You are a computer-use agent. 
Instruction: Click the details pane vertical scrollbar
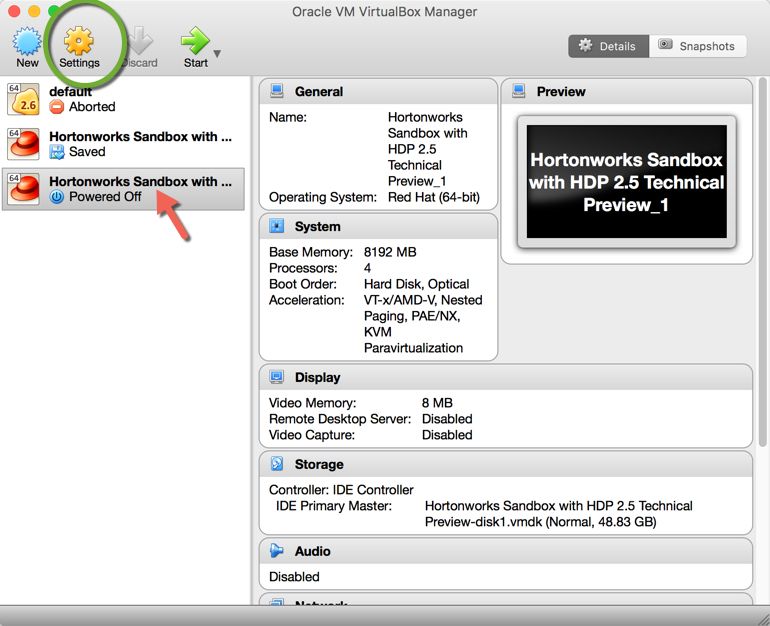(763, 263)
